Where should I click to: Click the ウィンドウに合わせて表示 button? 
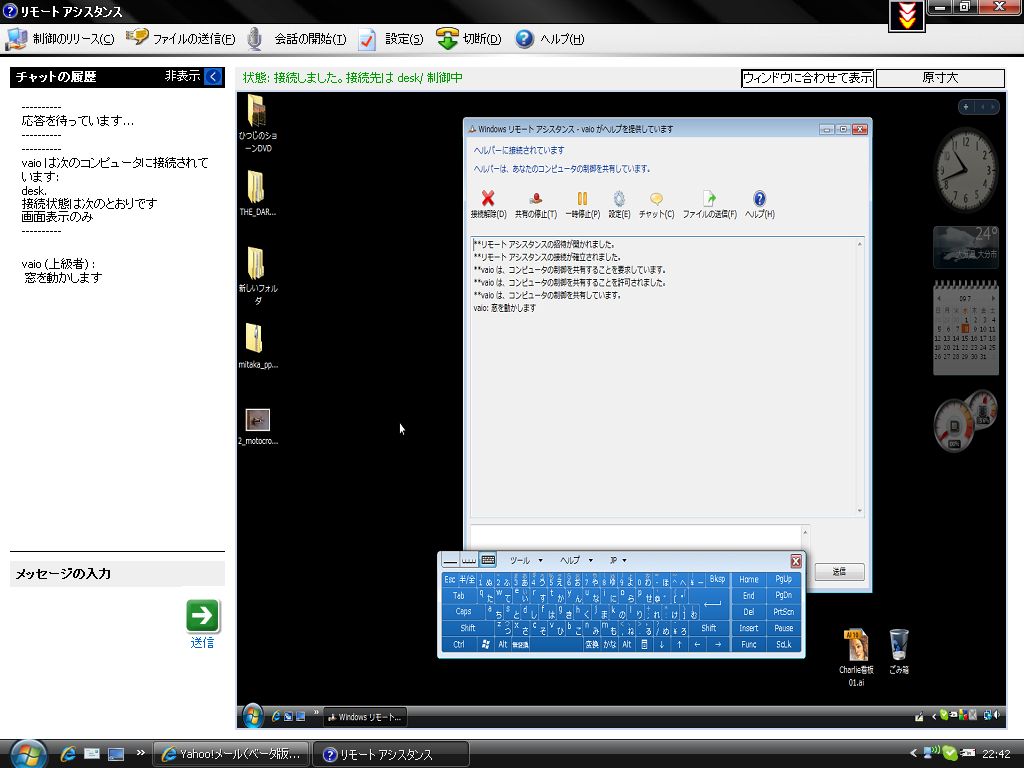pyautogui.click(x=807, y=78)
